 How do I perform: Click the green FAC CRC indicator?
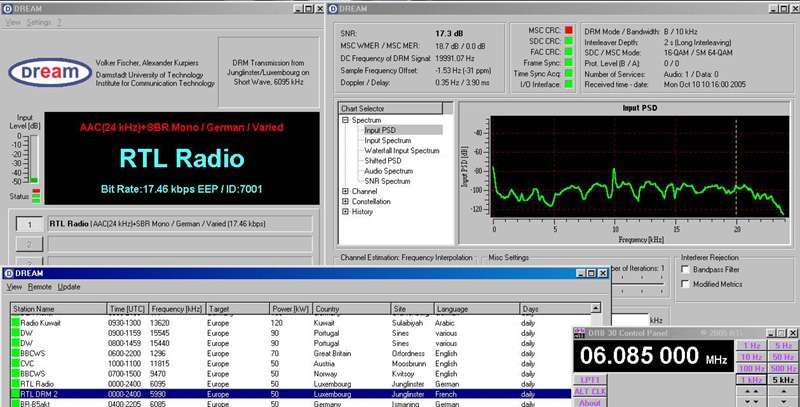pos(568,52)
